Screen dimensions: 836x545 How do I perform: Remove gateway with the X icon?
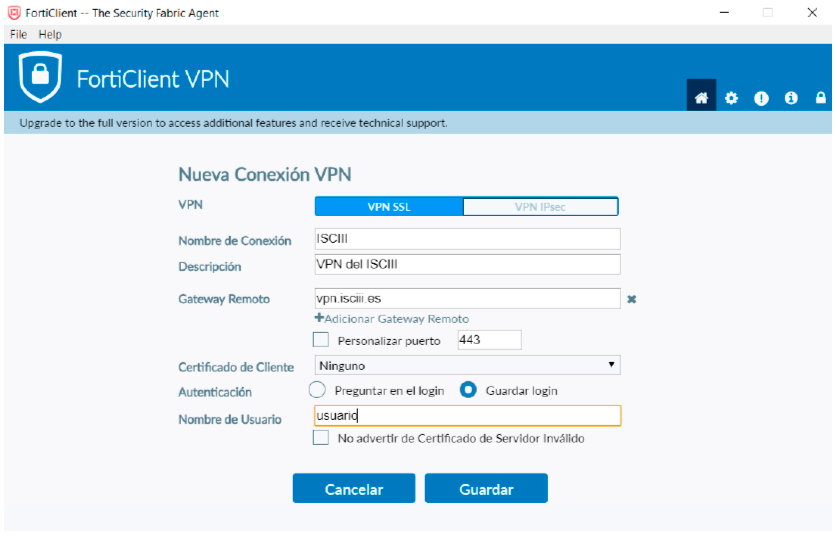pos(631,299)
